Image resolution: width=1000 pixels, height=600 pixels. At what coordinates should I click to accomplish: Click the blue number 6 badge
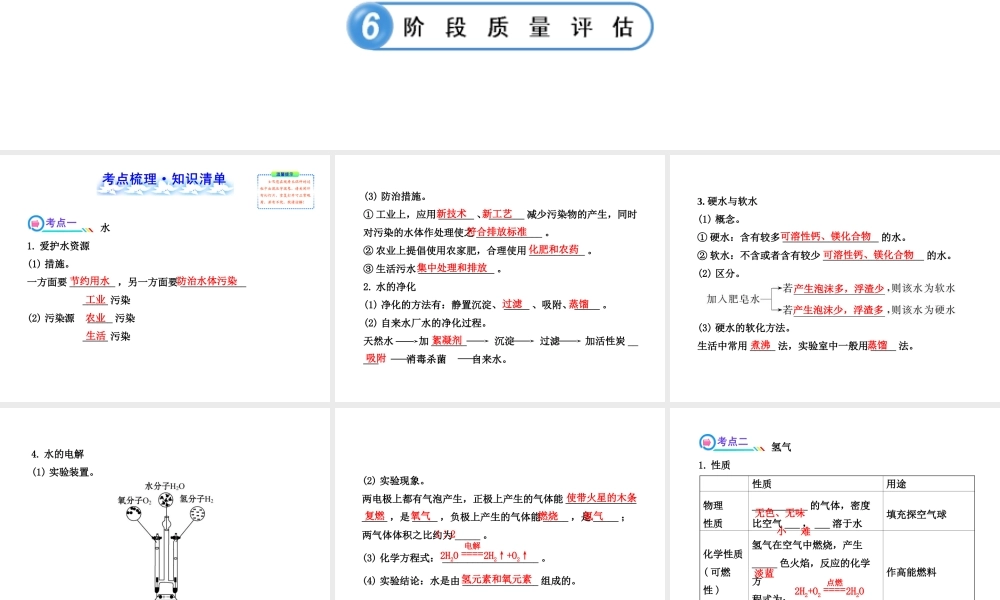(x=371, y=27)
